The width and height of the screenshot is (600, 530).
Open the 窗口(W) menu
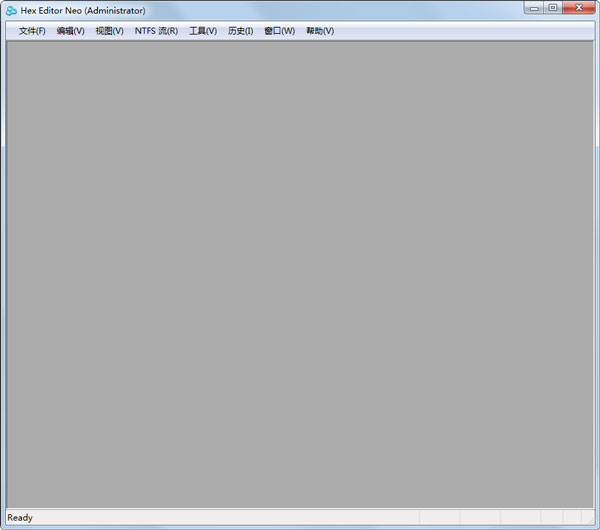279,31
